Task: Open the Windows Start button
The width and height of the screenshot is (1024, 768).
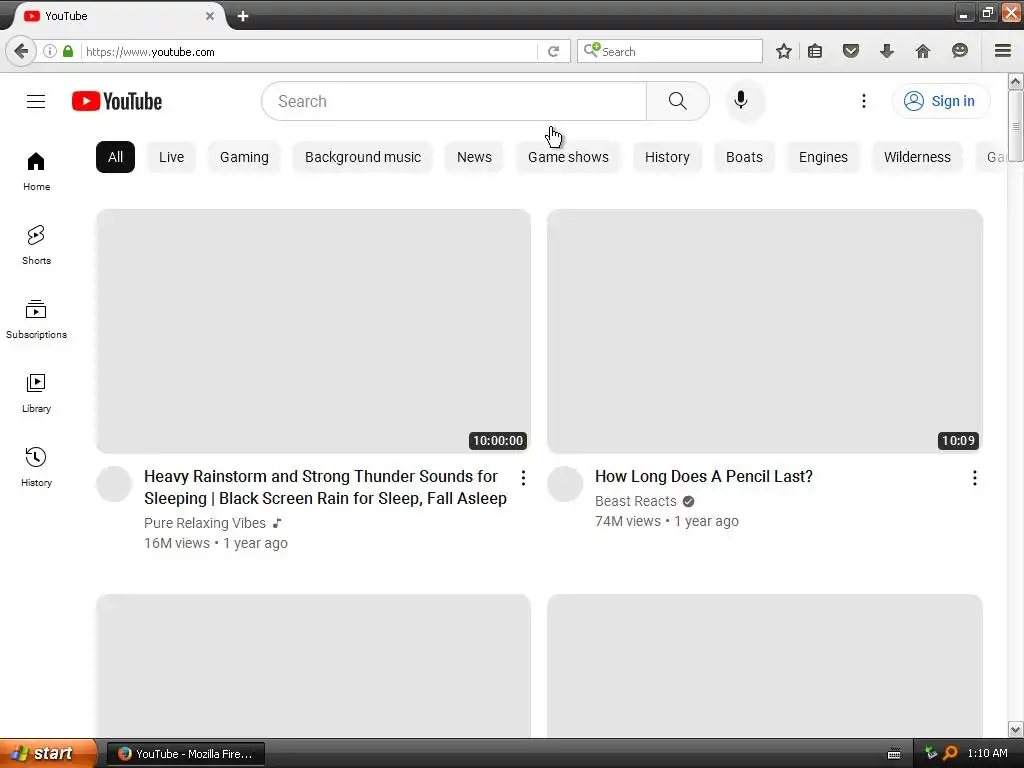Action: point(48,754)
